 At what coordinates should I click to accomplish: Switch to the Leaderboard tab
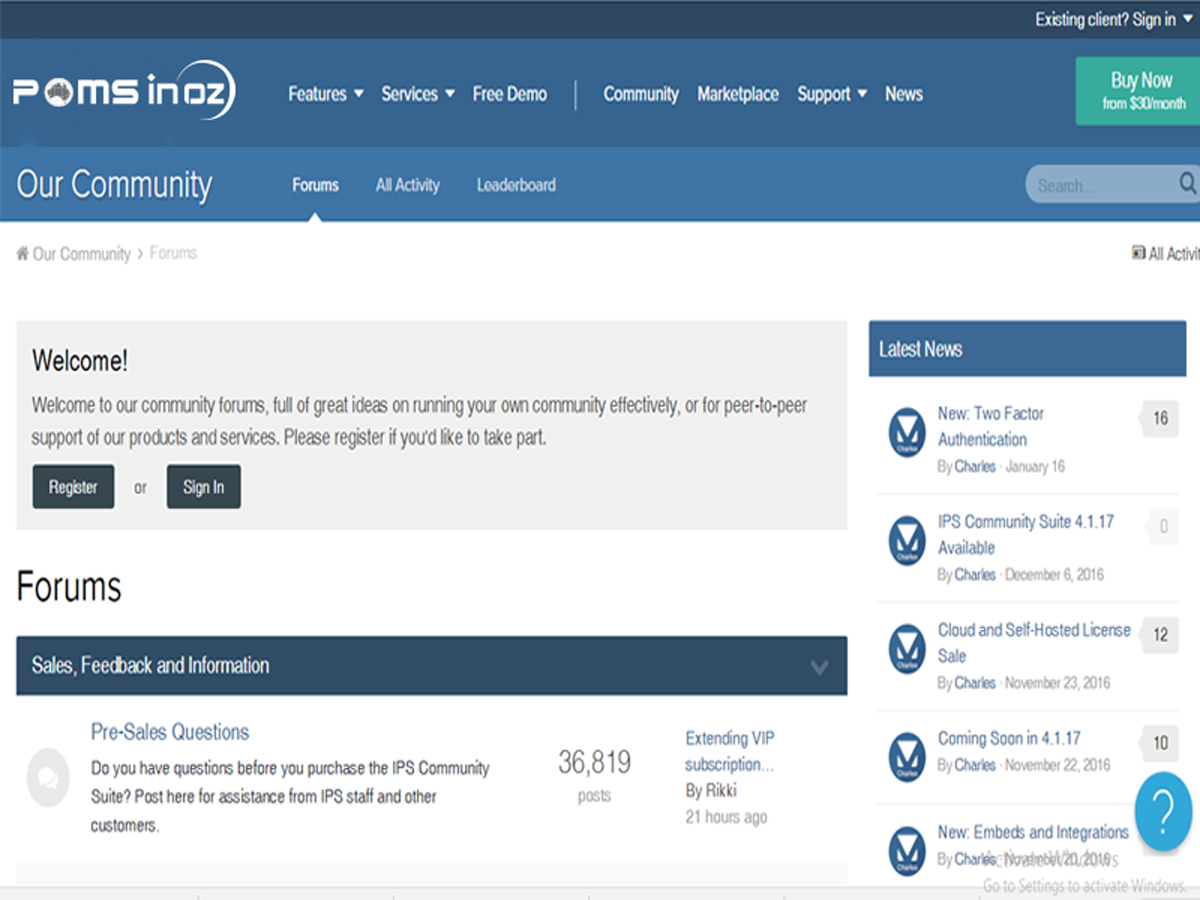[x=516, y=185]
